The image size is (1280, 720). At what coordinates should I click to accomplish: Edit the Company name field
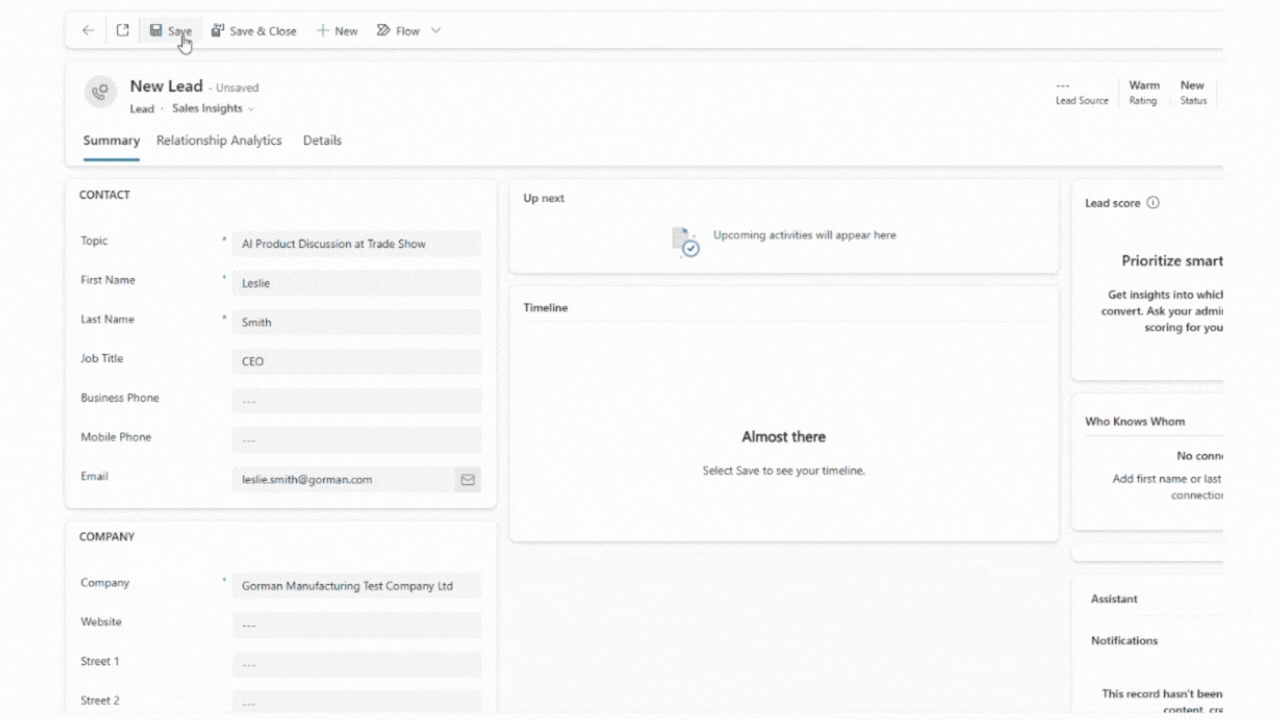357,586
